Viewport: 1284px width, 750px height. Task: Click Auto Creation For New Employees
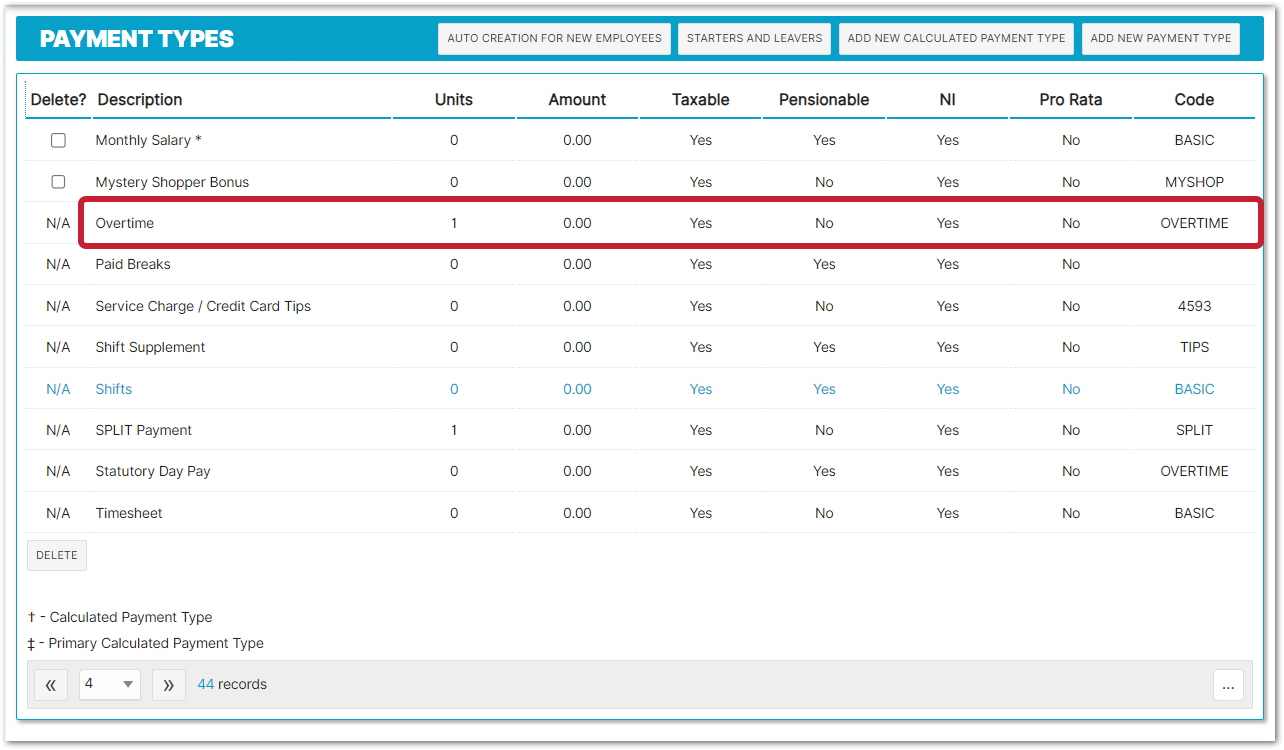[554, 39]
